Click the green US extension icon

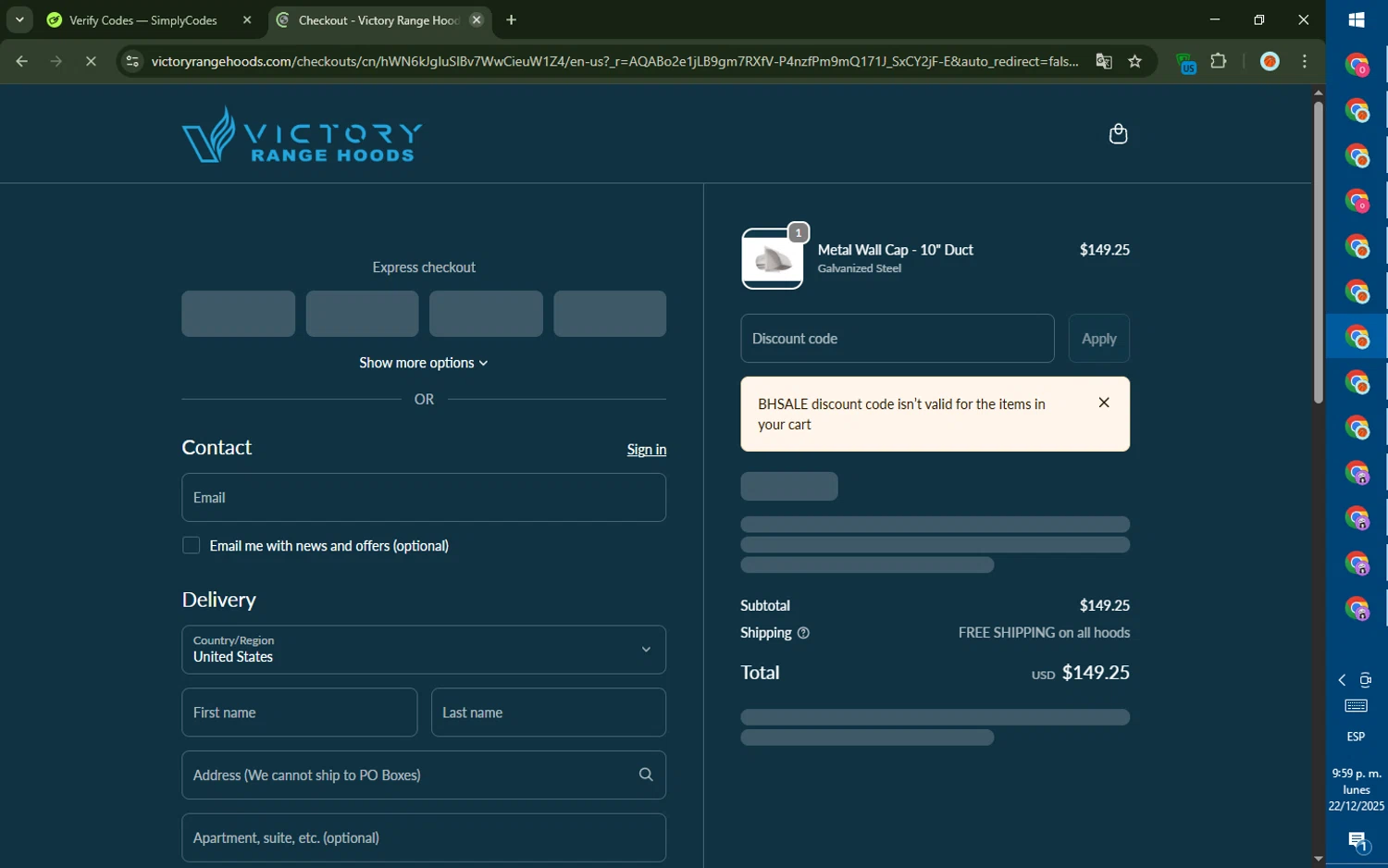click(x=1186, y=63)
